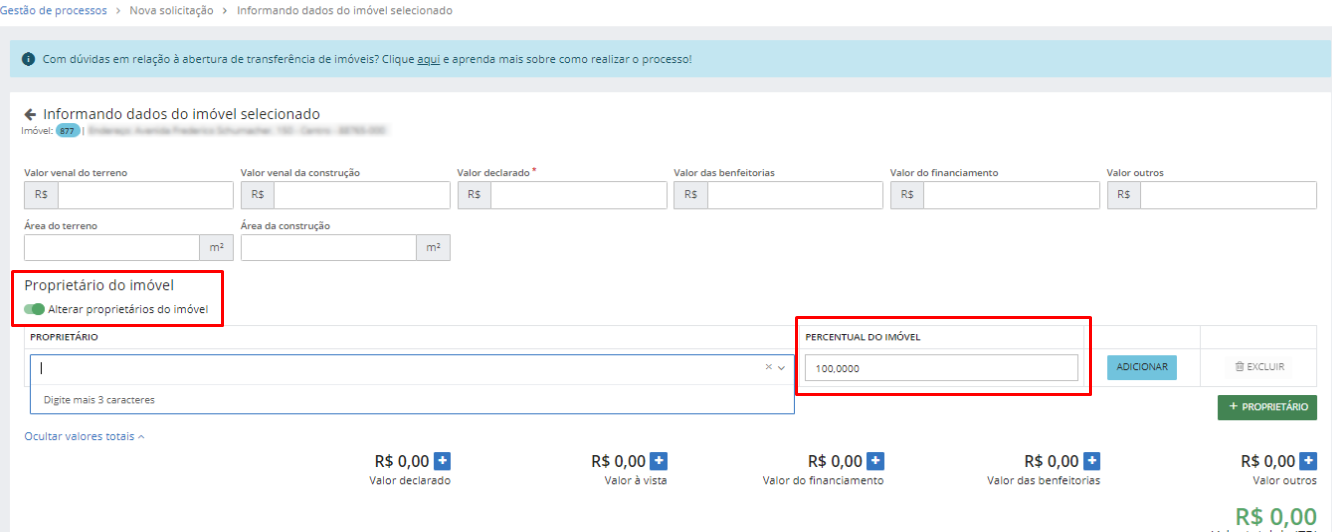Click the Área do terreno input
Viewport: 1332px width, 532px height.
(x=112, y=247)
